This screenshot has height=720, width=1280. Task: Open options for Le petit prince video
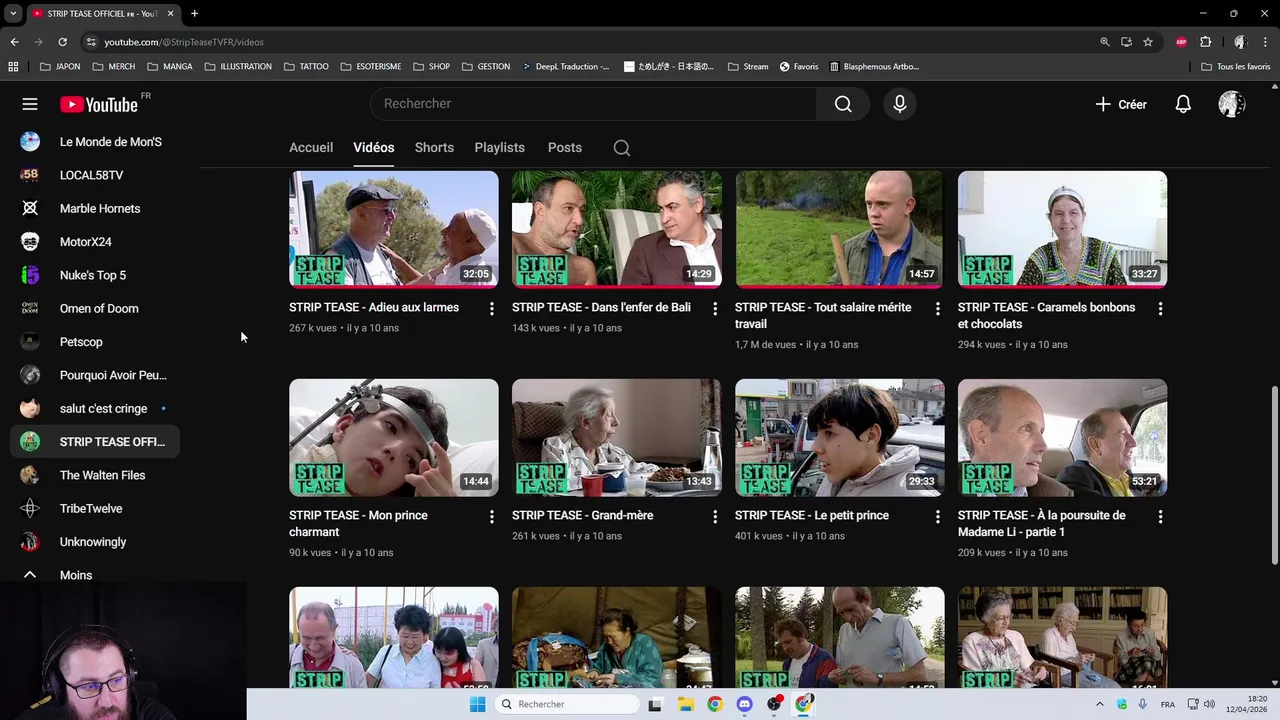(x=937, y=517)
